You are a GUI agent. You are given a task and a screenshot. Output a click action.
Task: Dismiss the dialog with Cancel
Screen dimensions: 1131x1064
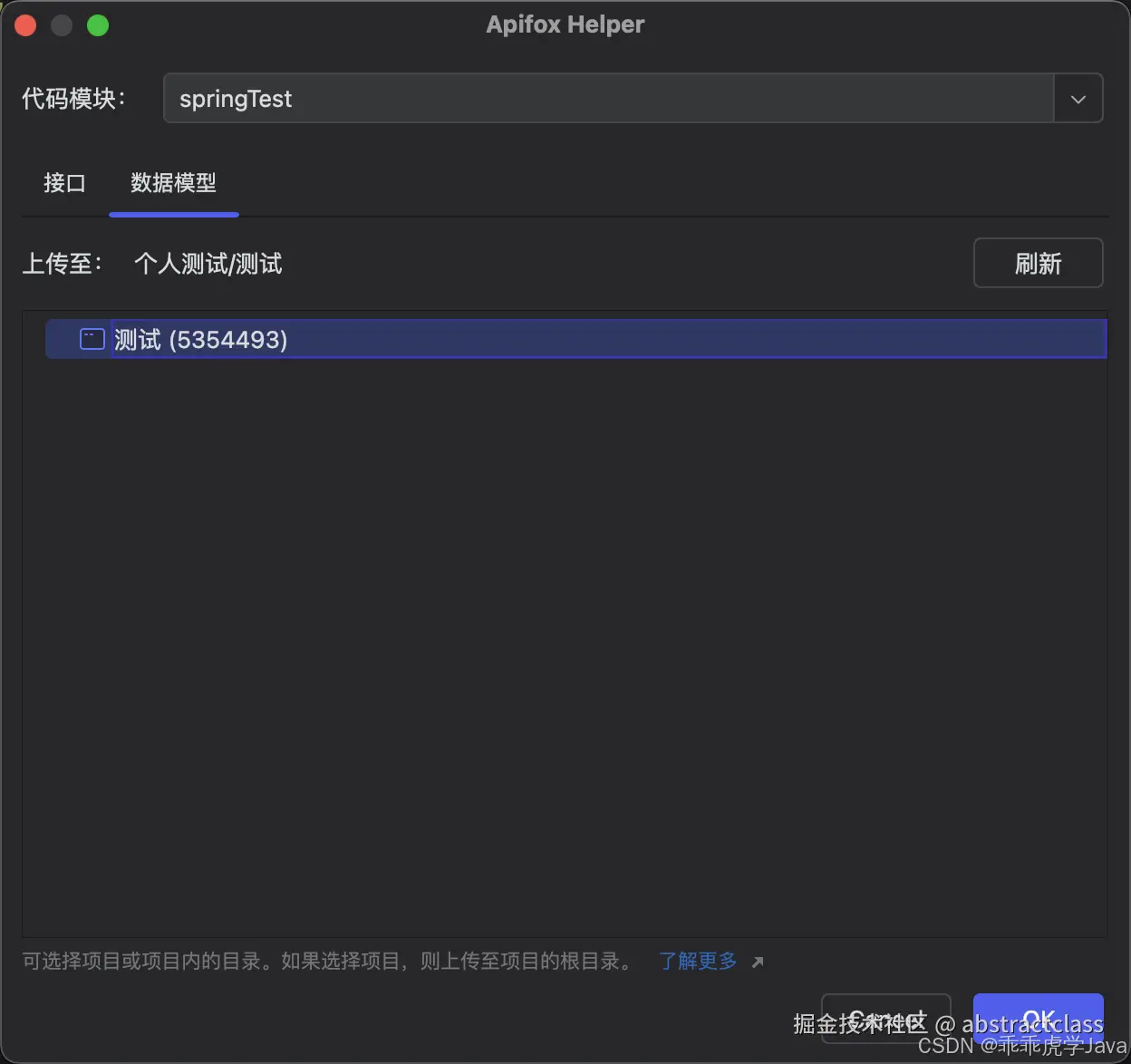point(885,1019)
